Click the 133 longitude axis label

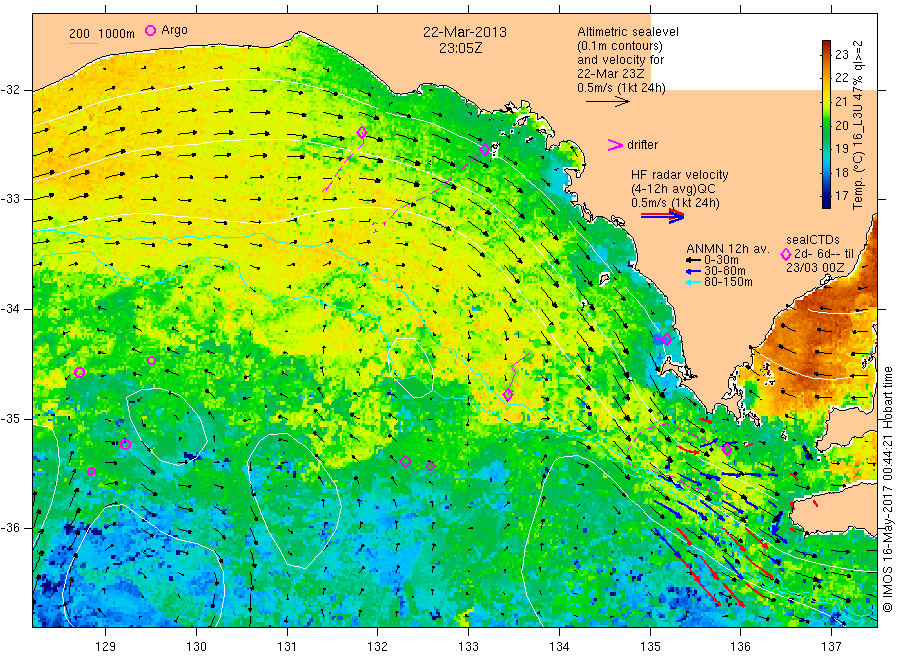(x=468, y=647)
